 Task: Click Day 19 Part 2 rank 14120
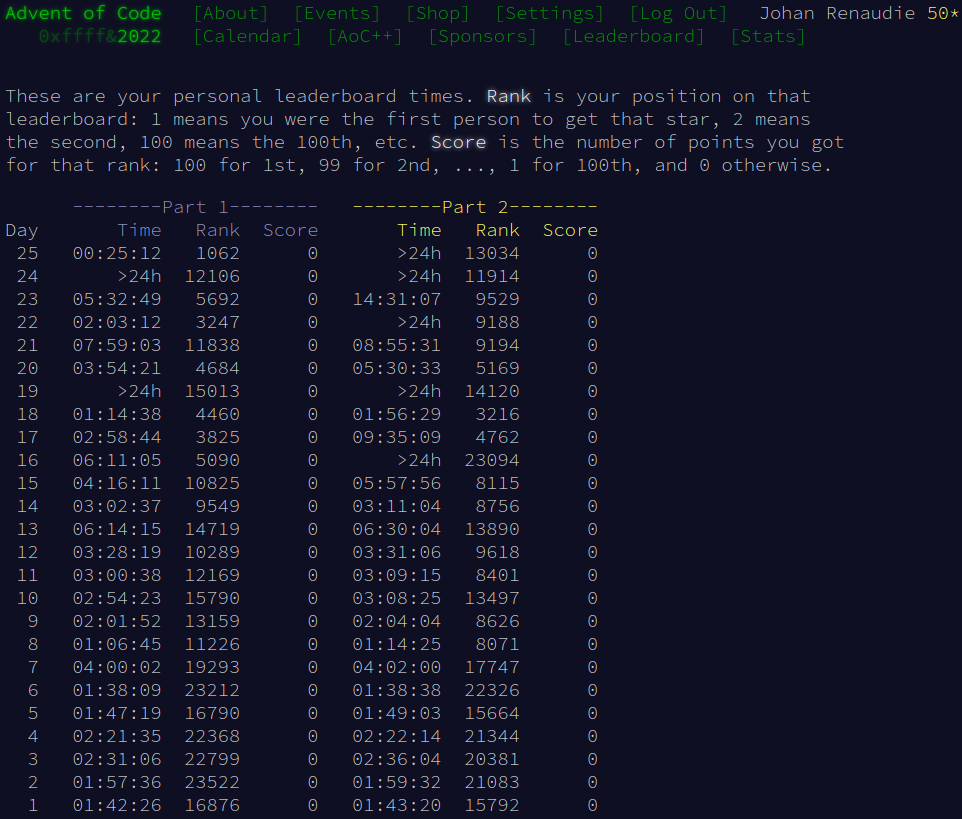492,391
